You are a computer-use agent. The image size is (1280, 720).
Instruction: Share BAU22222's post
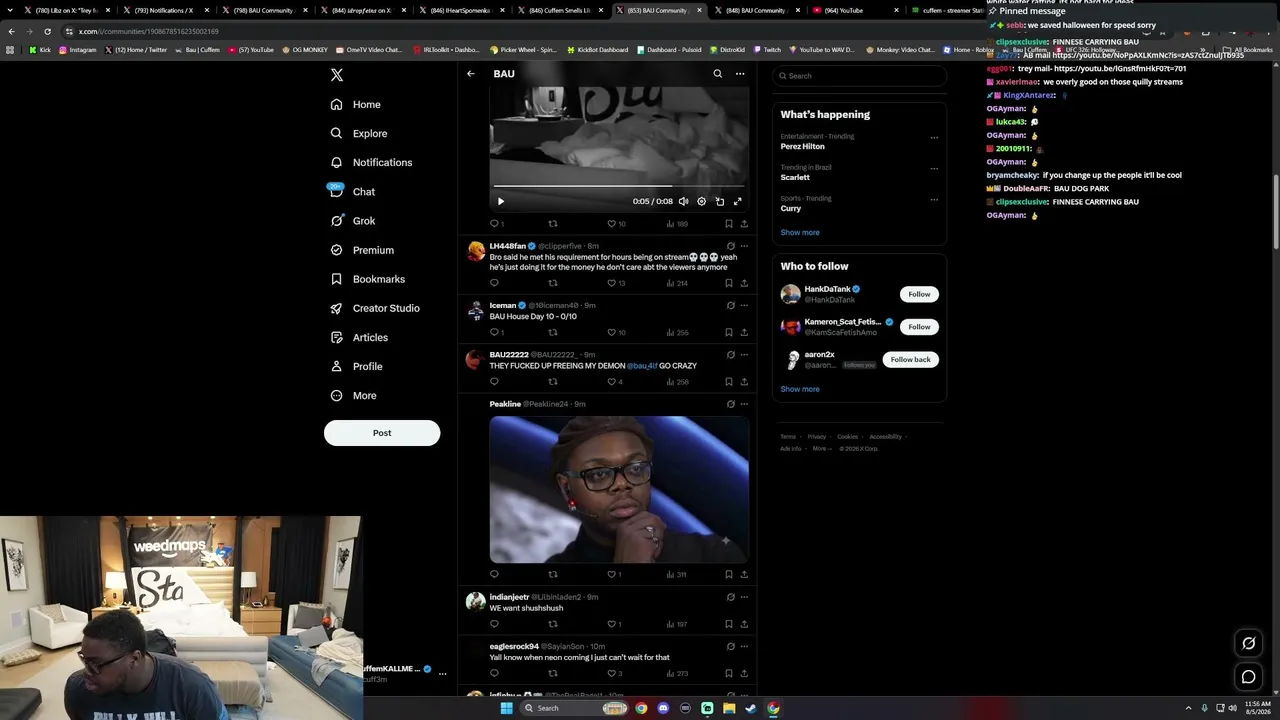(744, 382)
